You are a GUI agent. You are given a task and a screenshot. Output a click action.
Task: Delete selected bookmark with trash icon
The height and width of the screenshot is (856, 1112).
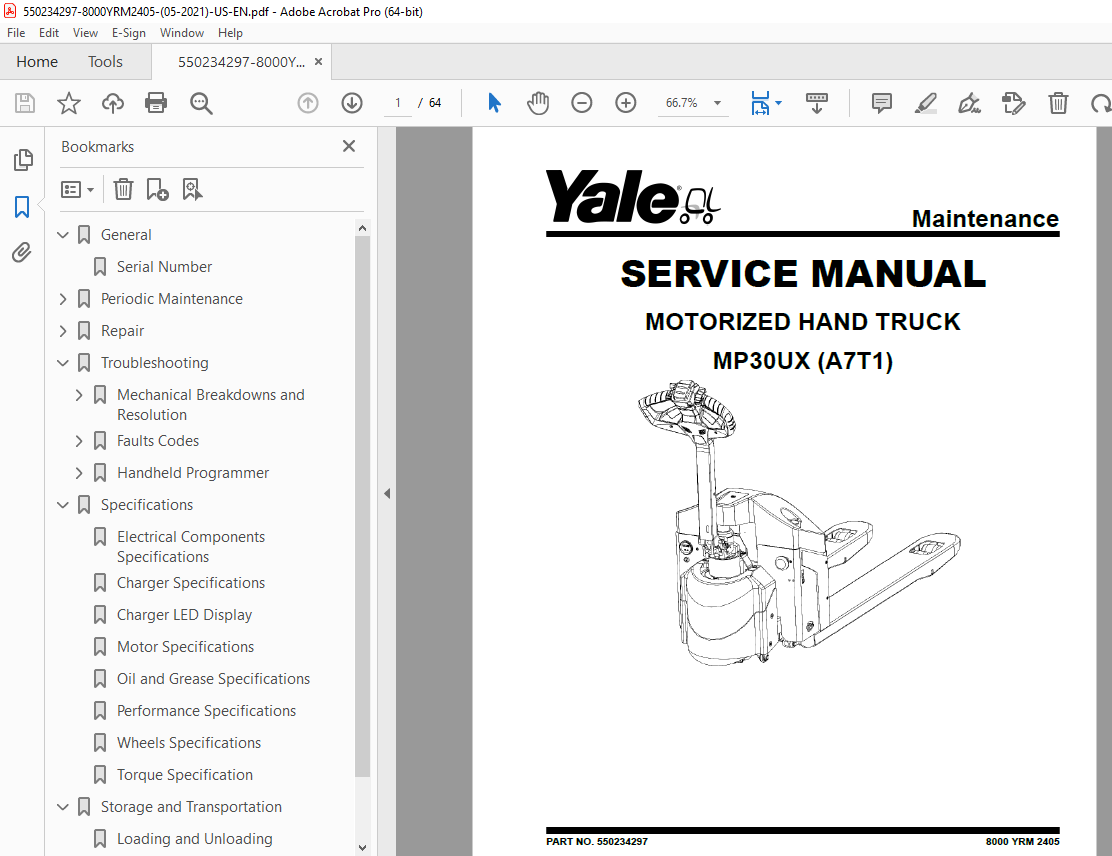123,189
